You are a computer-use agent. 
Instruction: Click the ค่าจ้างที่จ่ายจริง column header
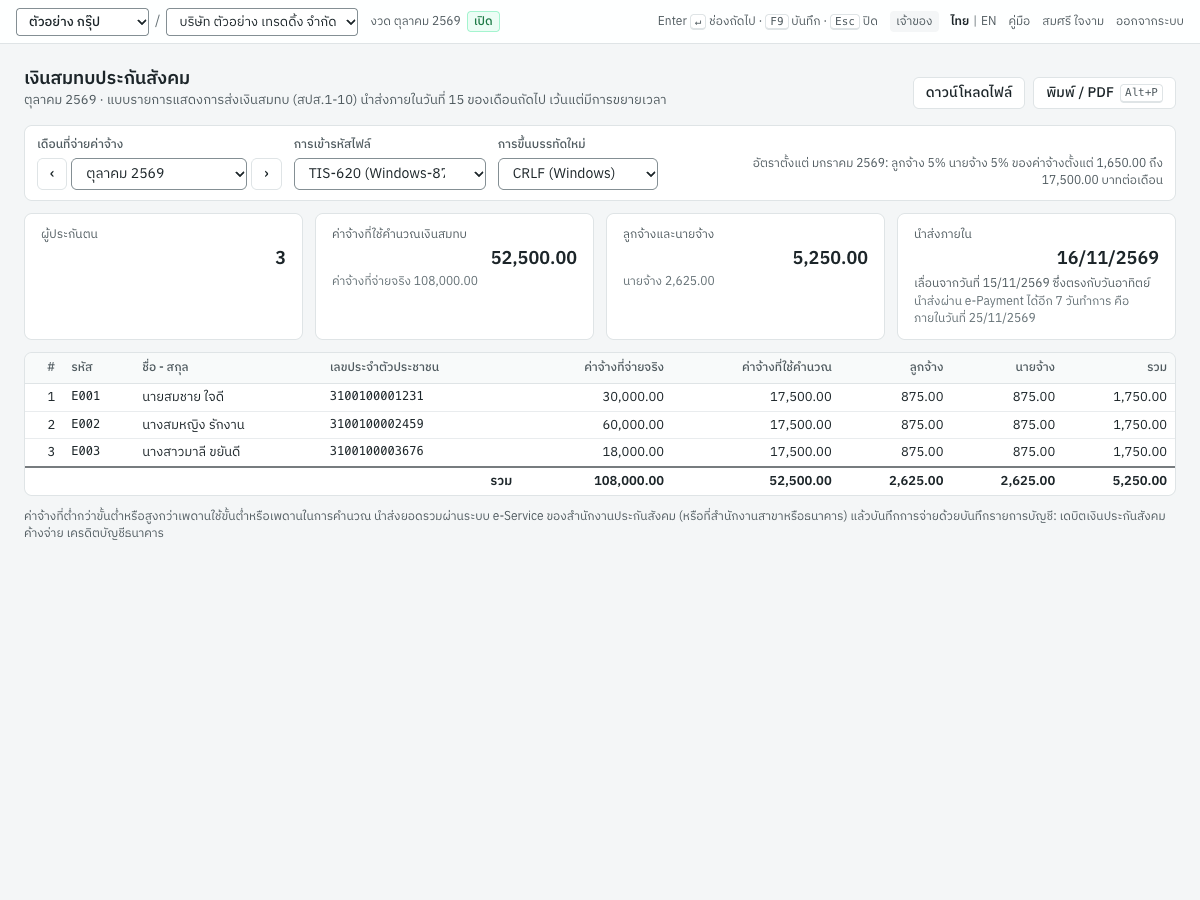pos(624,367)
